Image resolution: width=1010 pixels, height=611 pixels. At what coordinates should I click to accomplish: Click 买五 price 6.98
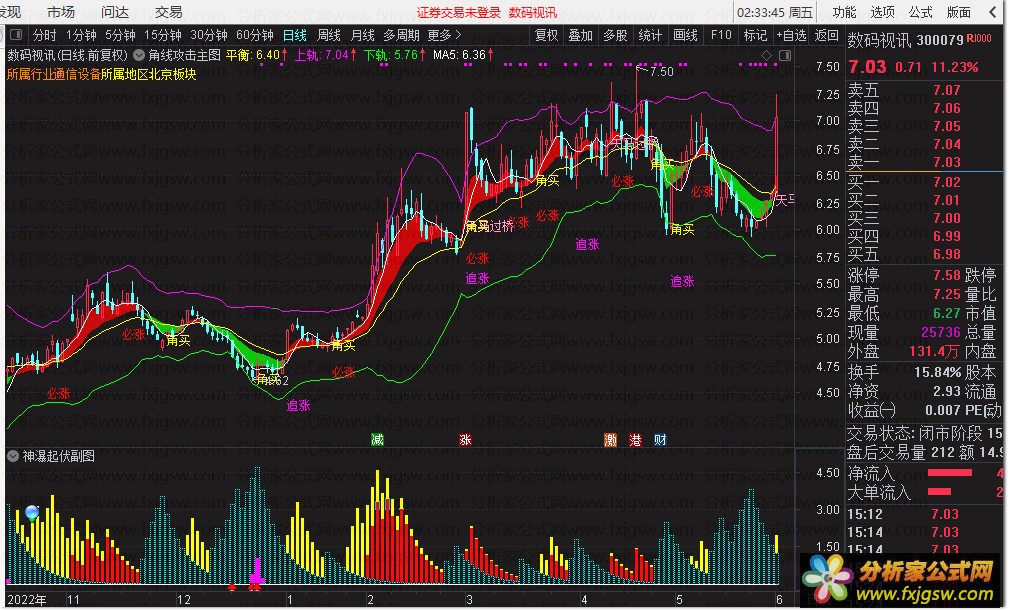coord(947,254)
